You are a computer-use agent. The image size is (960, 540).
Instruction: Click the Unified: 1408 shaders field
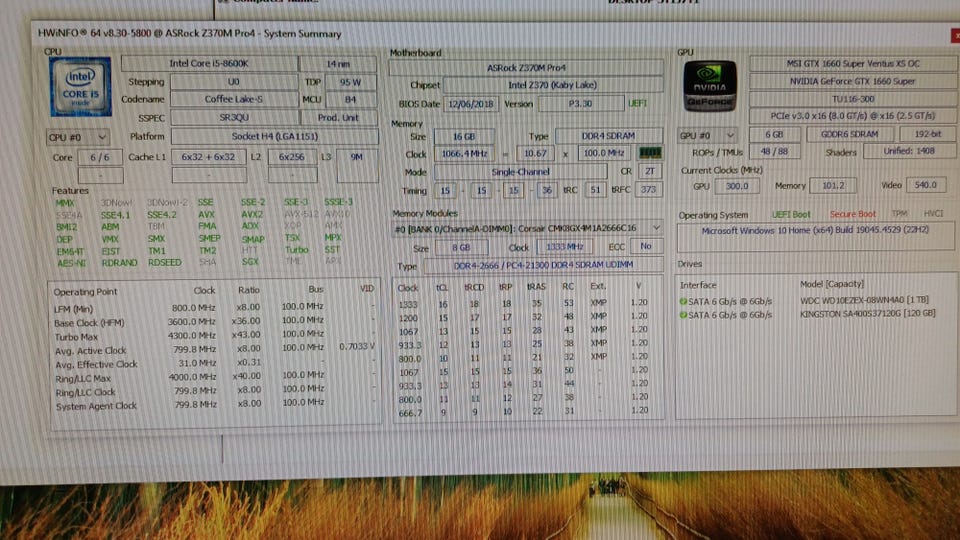click(x=909, y=151)
